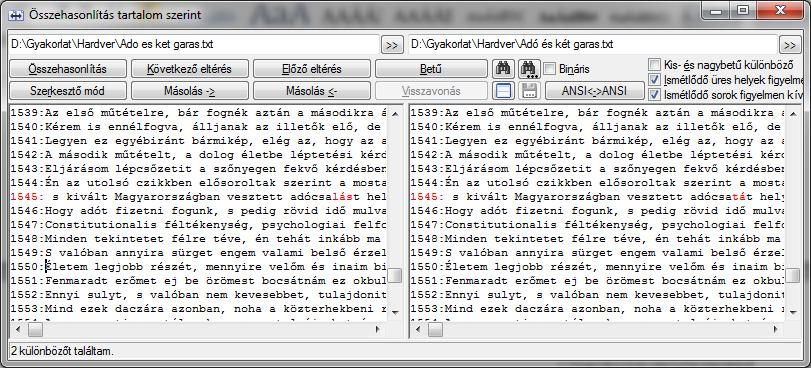Click the window title 'Összehasonlítás tartalom szerint'
Viewport: 811px width, 368px height.
(x=115, y=16)
